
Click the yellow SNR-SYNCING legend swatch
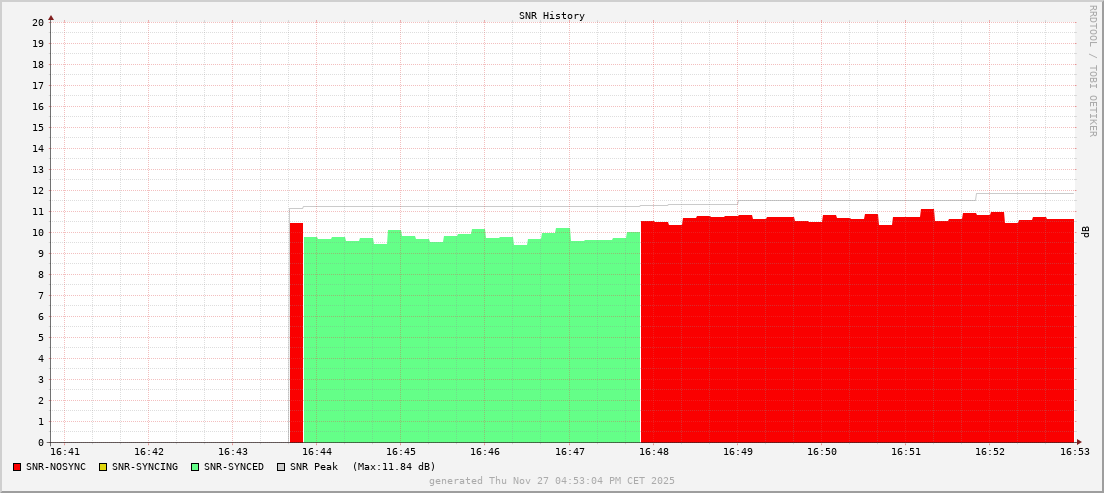tap(103, 467)
